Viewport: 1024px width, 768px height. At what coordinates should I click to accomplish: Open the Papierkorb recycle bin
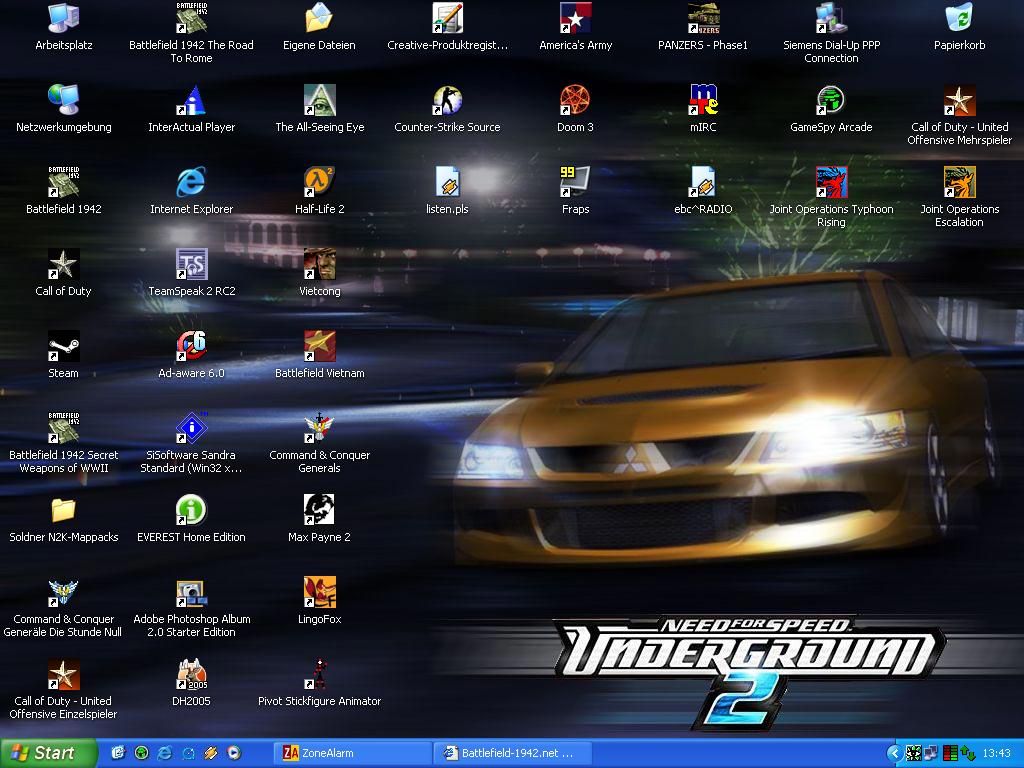click(959, 19)
